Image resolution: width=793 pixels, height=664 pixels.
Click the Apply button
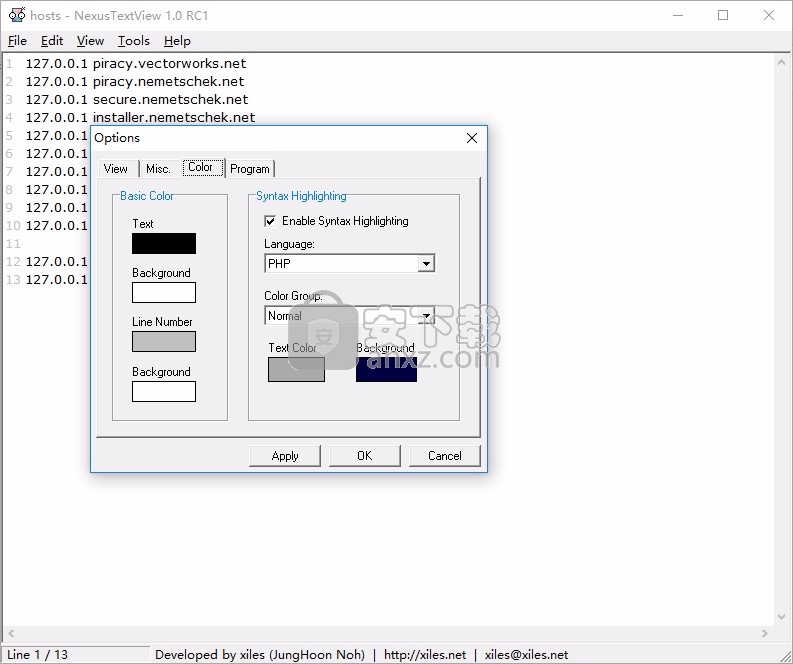click(x=285, y=456)
